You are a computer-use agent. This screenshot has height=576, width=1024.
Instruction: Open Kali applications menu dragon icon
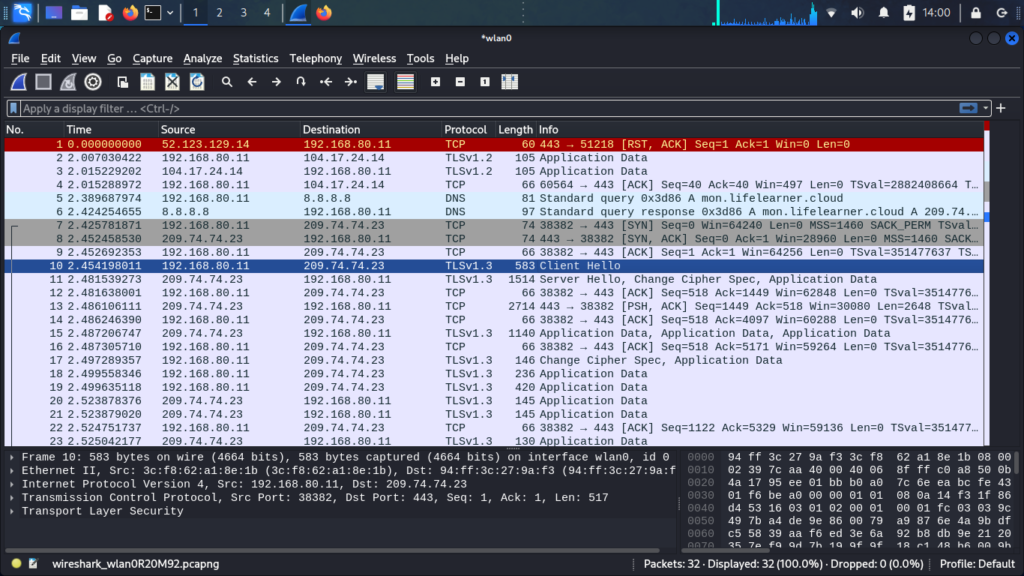coord(22,12)
